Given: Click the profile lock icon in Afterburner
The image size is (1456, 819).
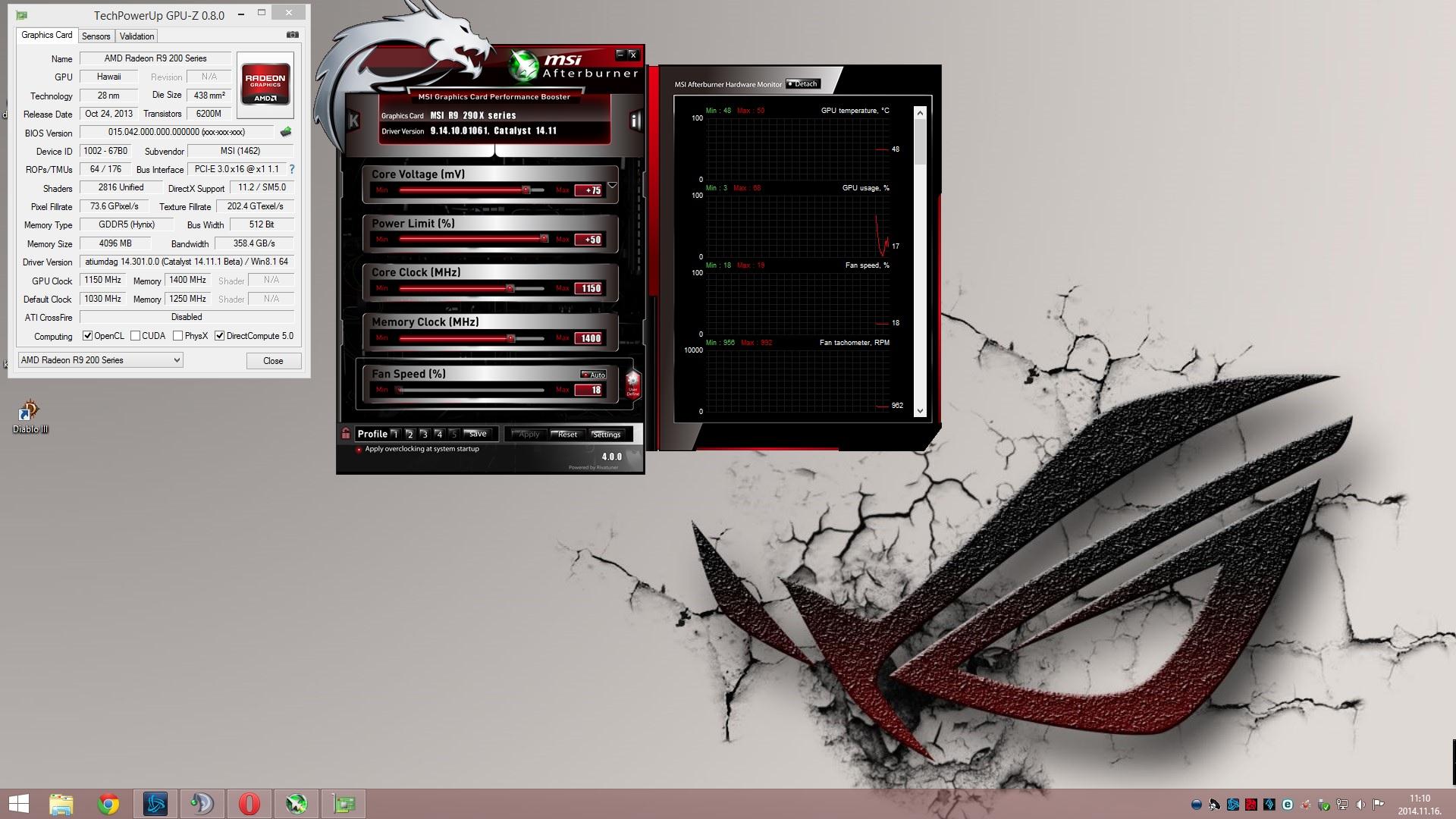Looking at the screenshot, I should point(346,434).
